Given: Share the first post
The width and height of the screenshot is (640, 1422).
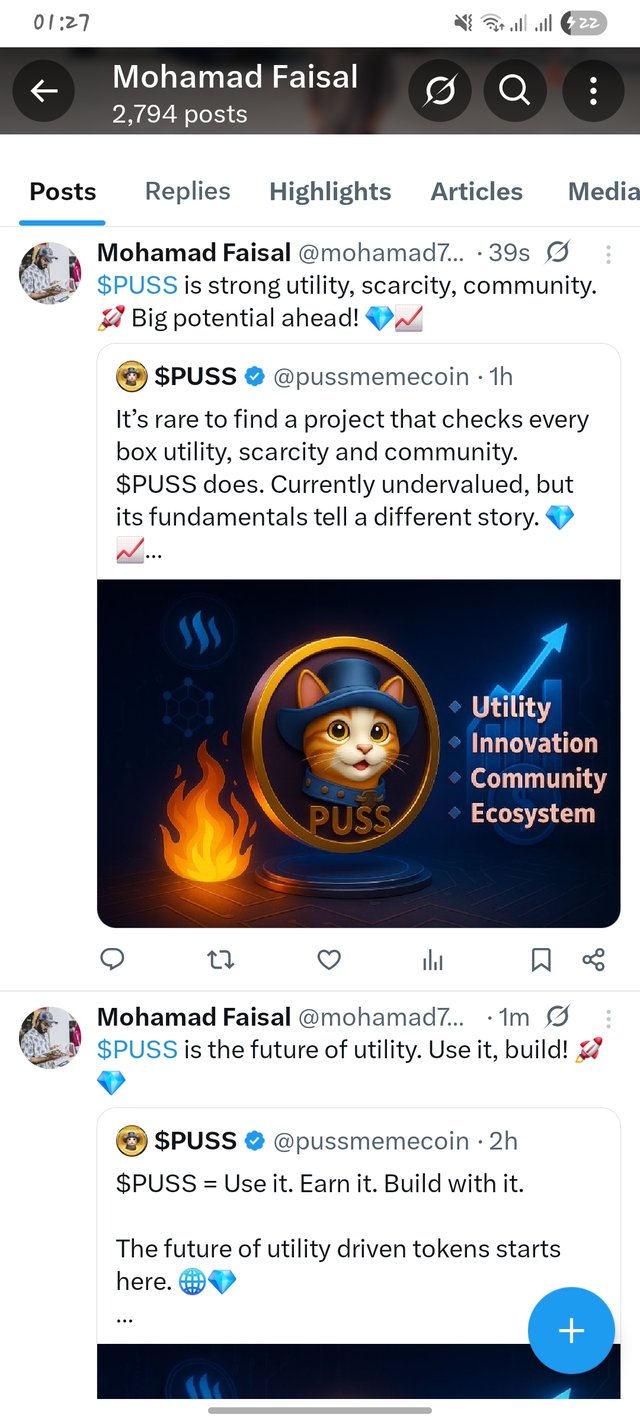Looking at the screenshot, I should [x=593, y=960].
